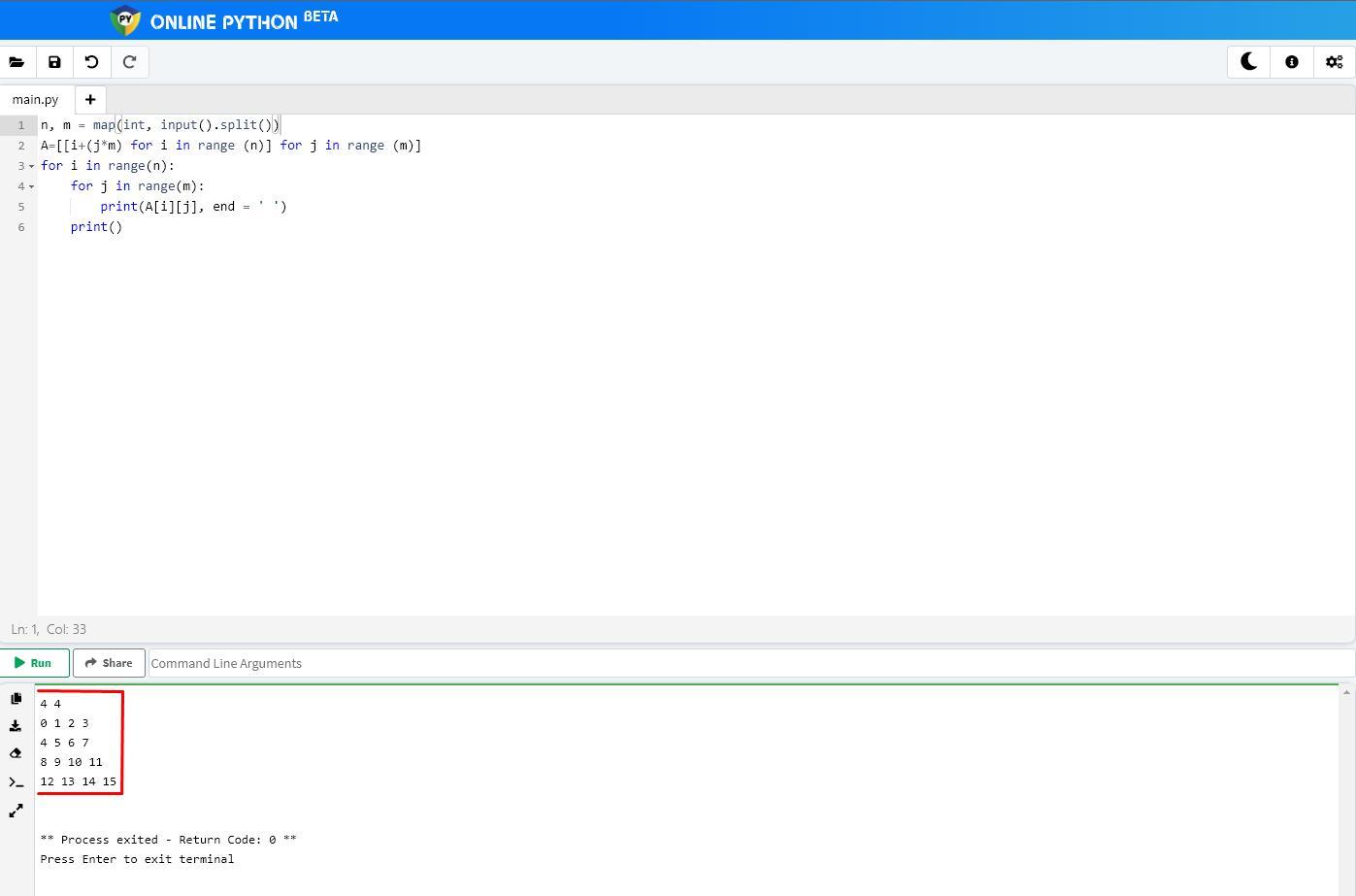
Task: Expand the terminal to fullscreen
Action: click(x=16, y=811)
